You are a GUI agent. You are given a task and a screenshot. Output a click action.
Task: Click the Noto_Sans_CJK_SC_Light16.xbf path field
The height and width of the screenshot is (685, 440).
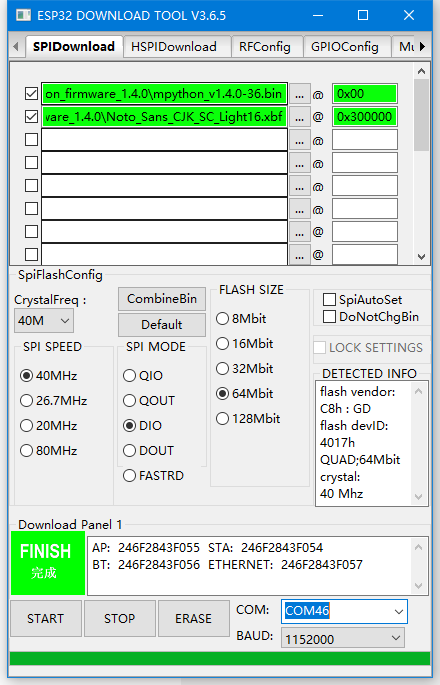[164, 117]
